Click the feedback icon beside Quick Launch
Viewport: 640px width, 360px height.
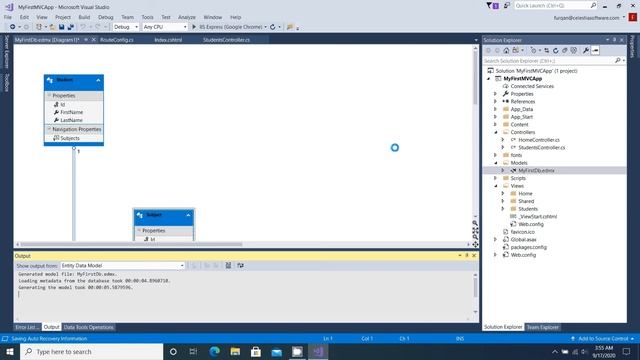[507, 6]
